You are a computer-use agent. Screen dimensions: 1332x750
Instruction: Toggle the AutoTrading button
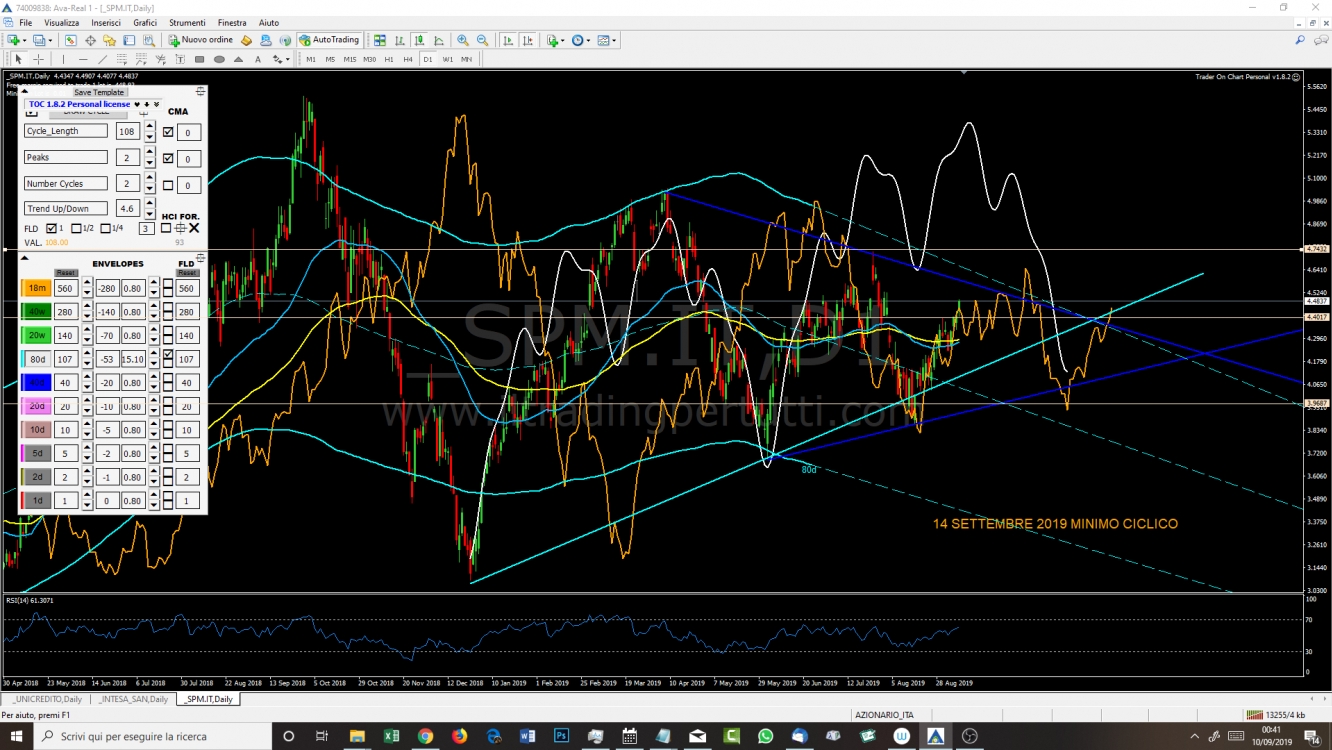pyautogui.click(x=329, y=40)
